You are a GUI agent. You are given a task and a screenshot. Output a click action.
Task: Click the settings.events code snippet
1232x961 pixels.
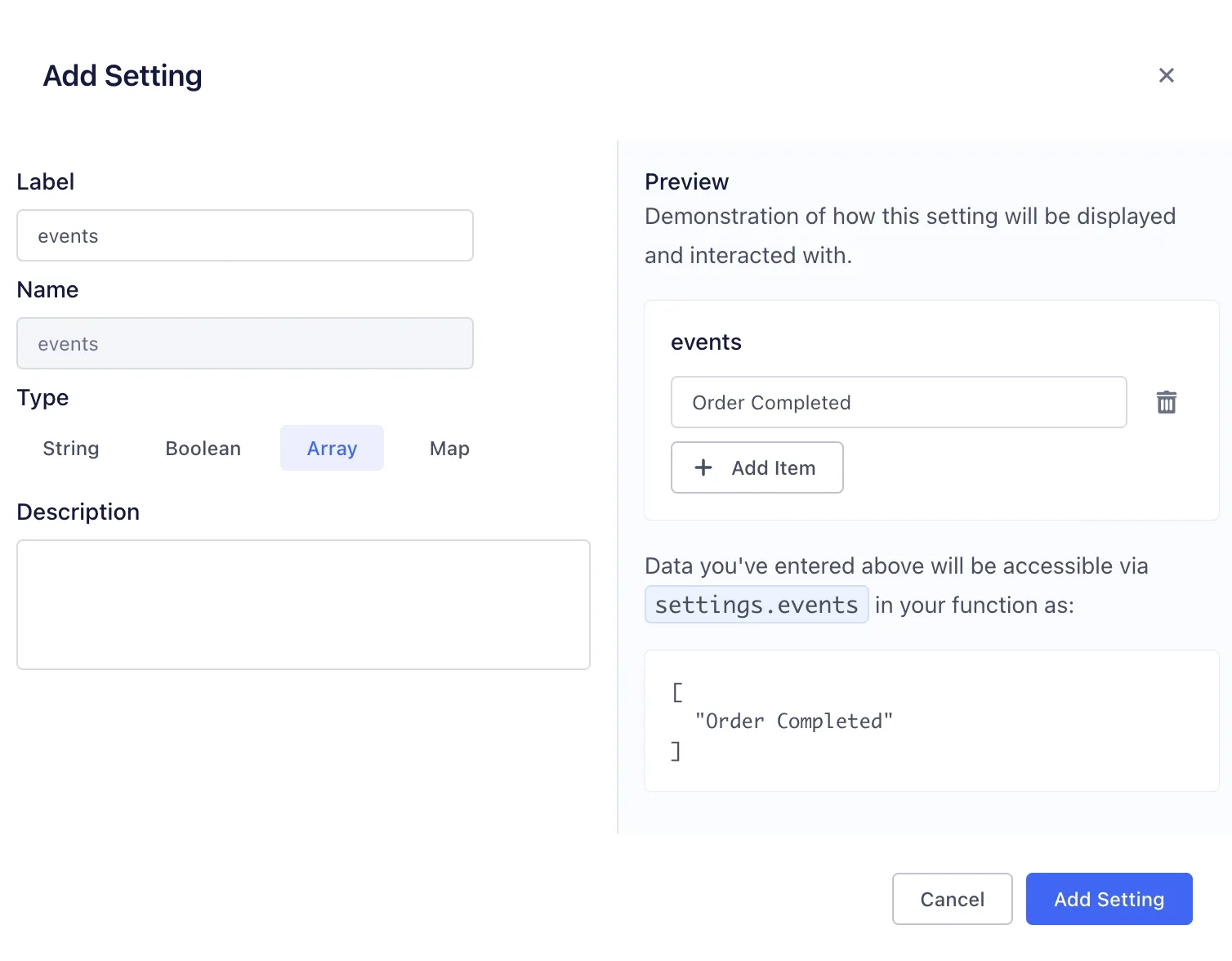(757, 605)
